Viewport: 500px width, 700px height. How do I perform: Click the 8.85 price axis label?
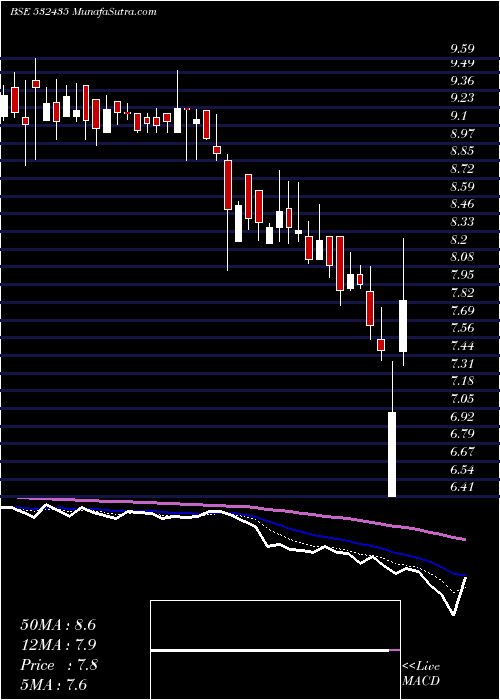click(462, 151)
